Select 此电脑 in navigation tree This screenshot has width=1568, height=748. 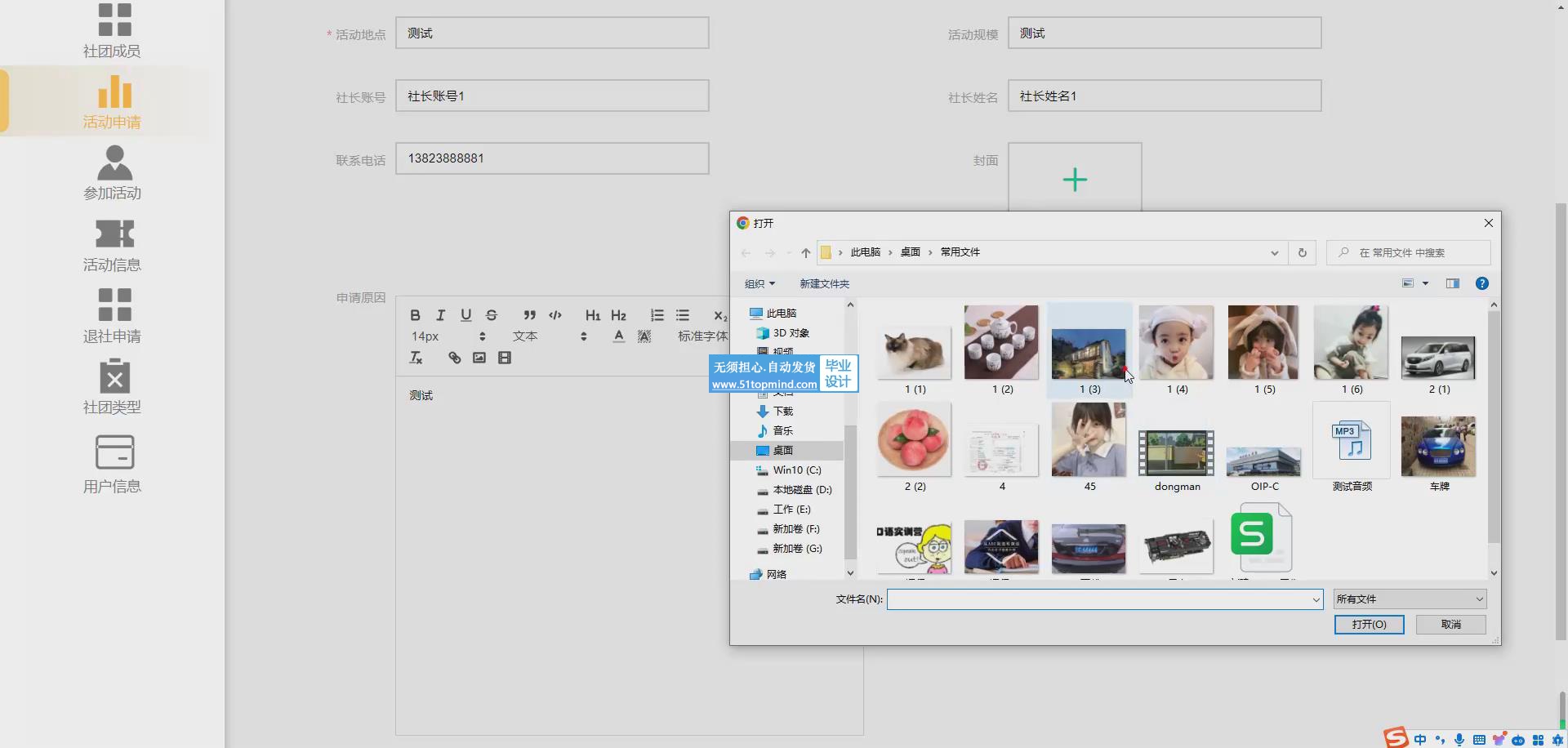point(781,313)
